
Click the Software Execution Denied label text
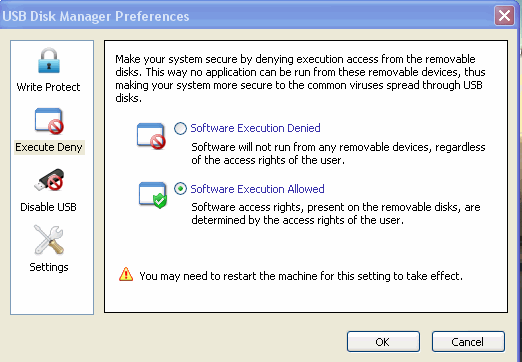coord(255,128)
